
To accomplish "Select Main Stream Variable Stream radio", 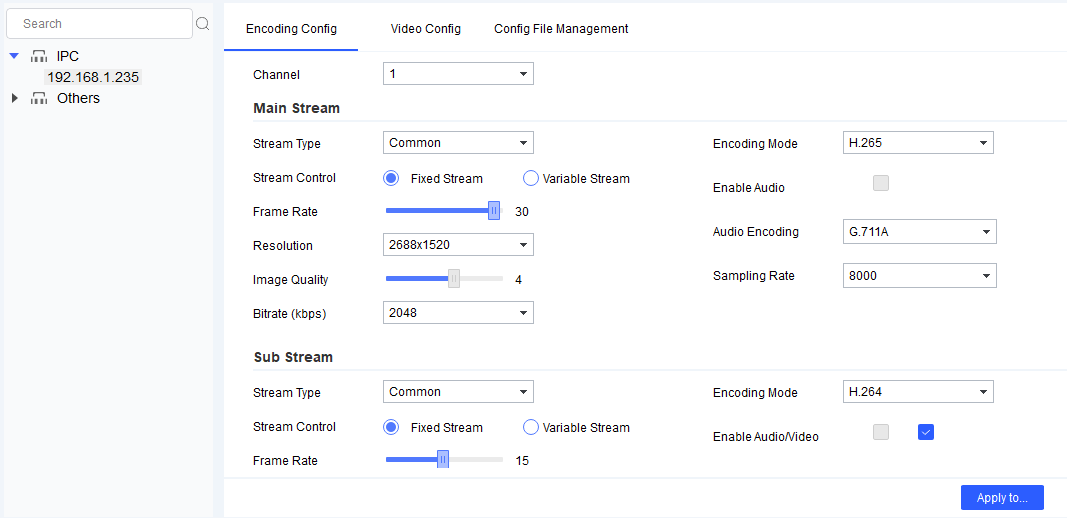I will click(531, 178).
